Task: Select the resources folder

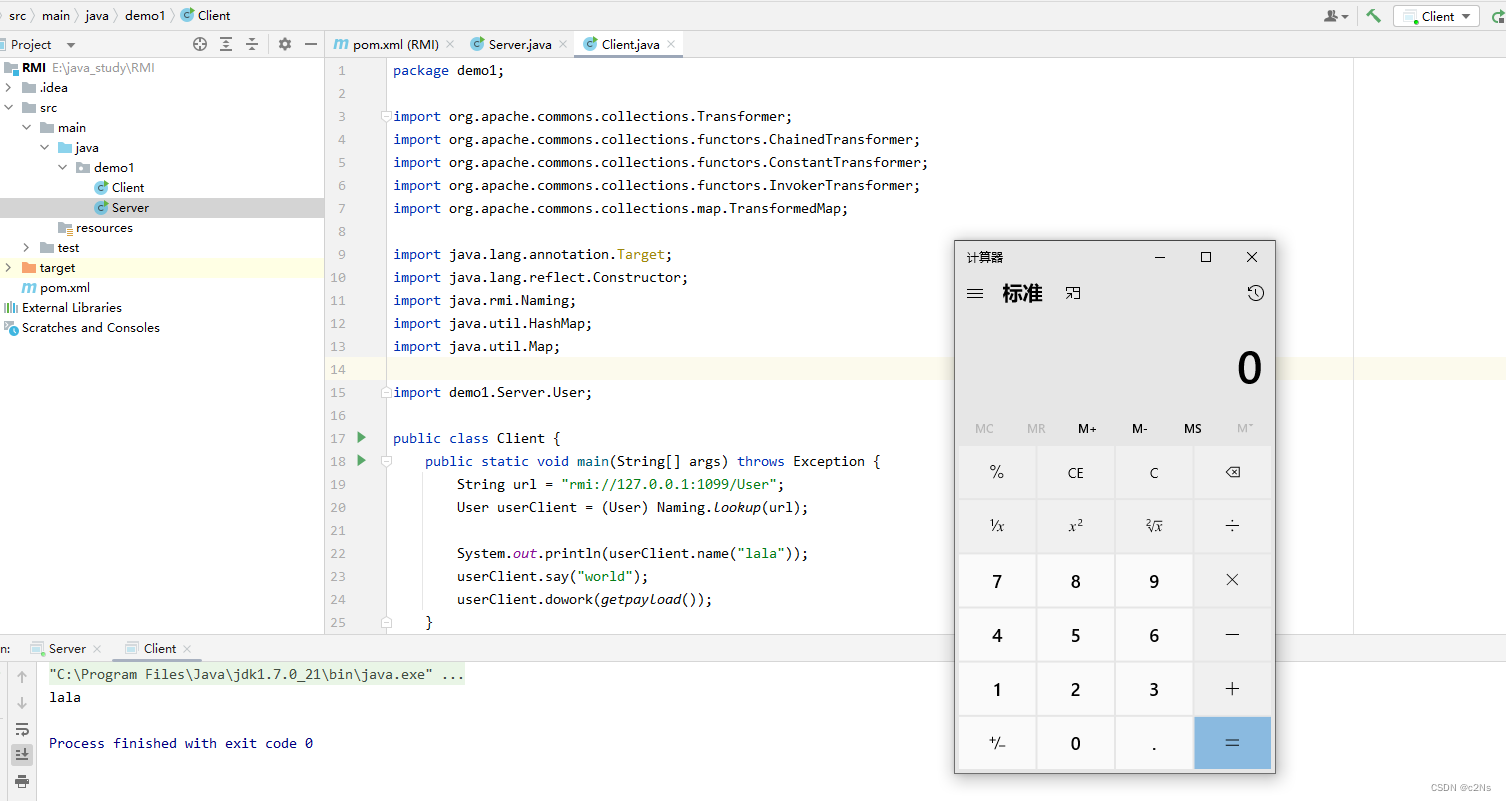Action: point(95,228)
